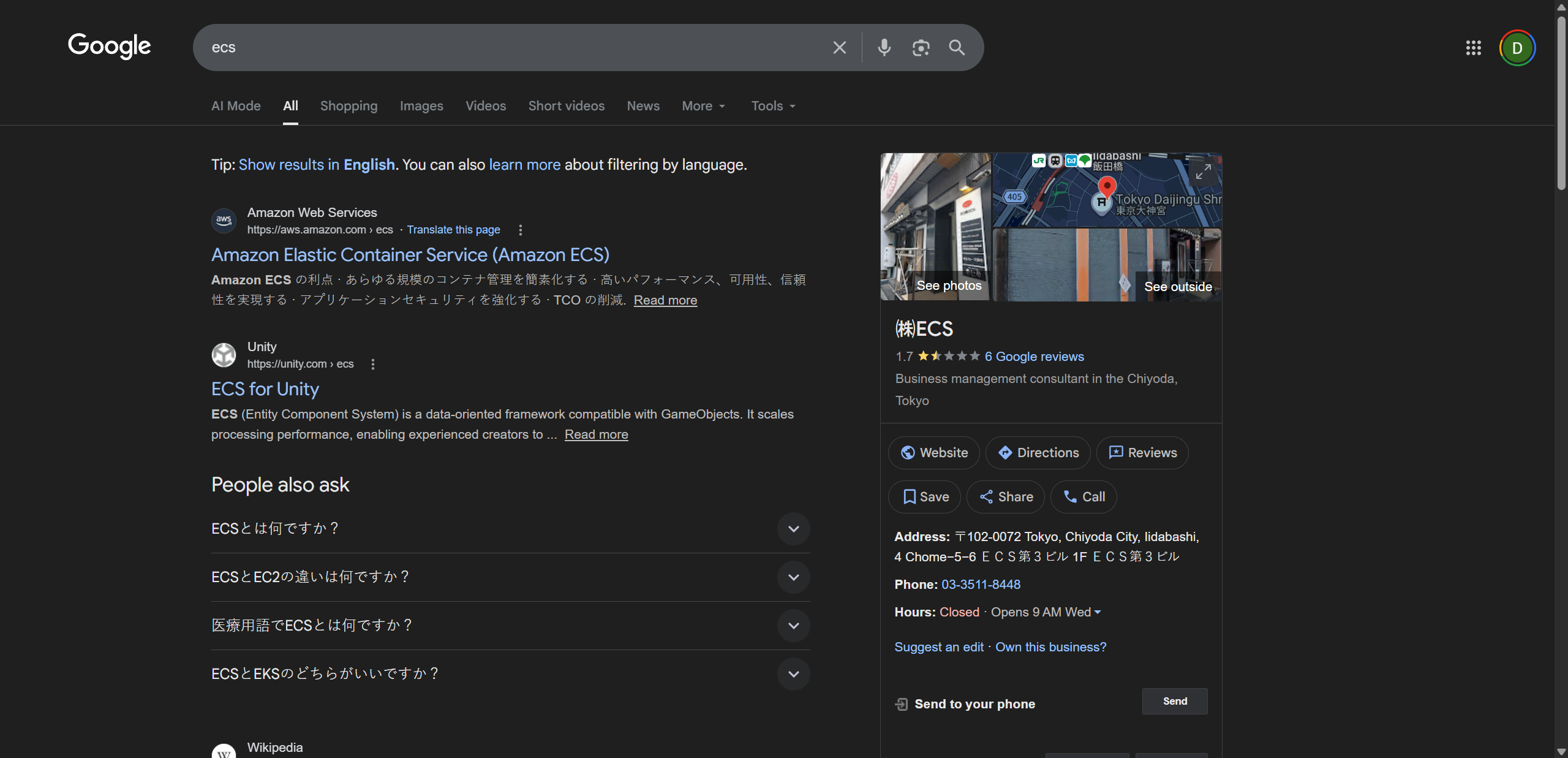Viewport: 1568px width, 758px height.
Task: Clear the search box with X icon
Action: pos(839,48)
